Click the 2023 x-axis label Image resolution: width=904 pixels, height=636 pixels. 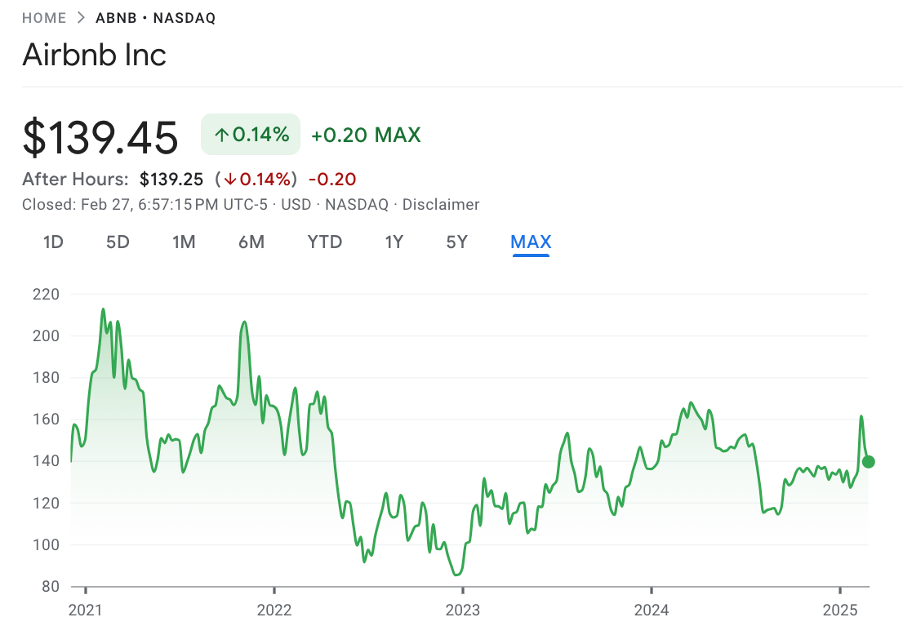[463, 610]
